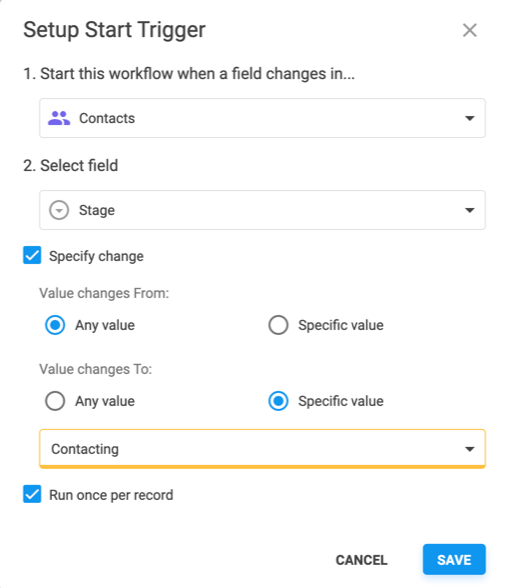This screenshot has width=505, height=588.
Task: Click the CANCEL button
Action: tap(361, 560)
